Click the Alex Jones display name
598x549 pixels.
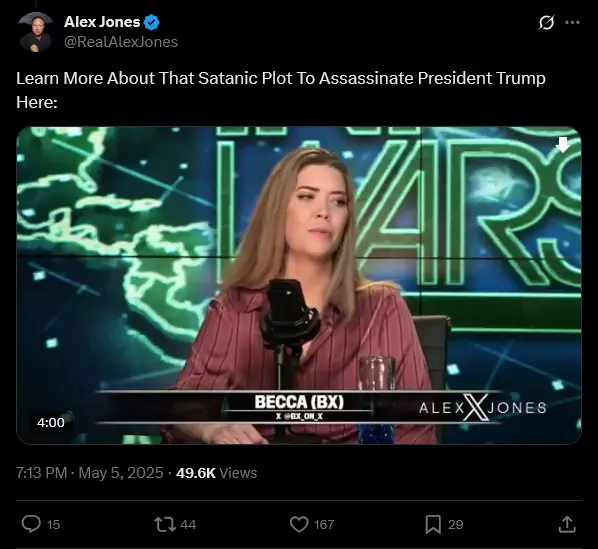102,22
